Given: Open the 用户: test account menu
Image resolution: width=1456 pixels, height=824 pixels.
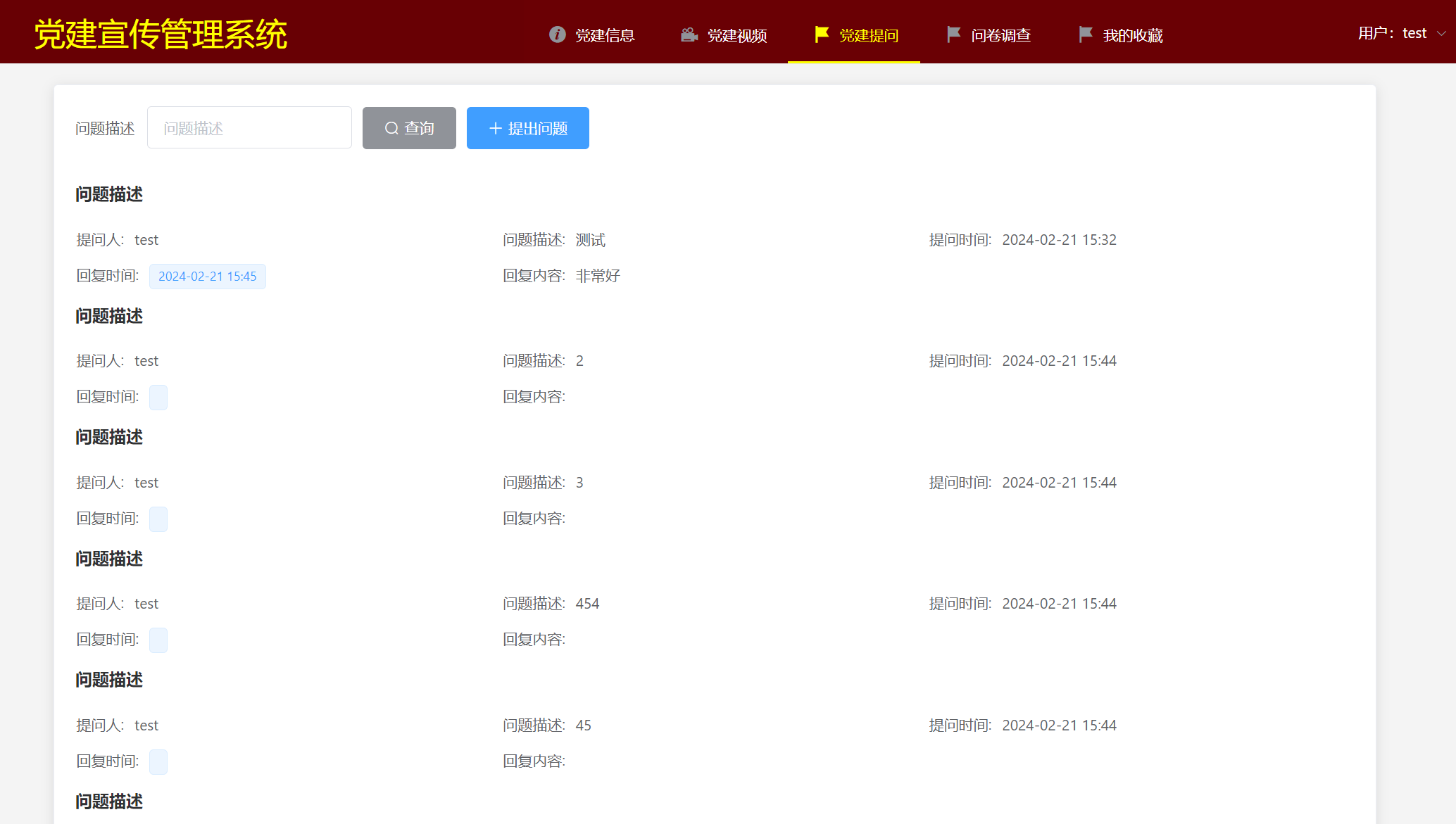Looking at the screenshot, I should 1392,33.
